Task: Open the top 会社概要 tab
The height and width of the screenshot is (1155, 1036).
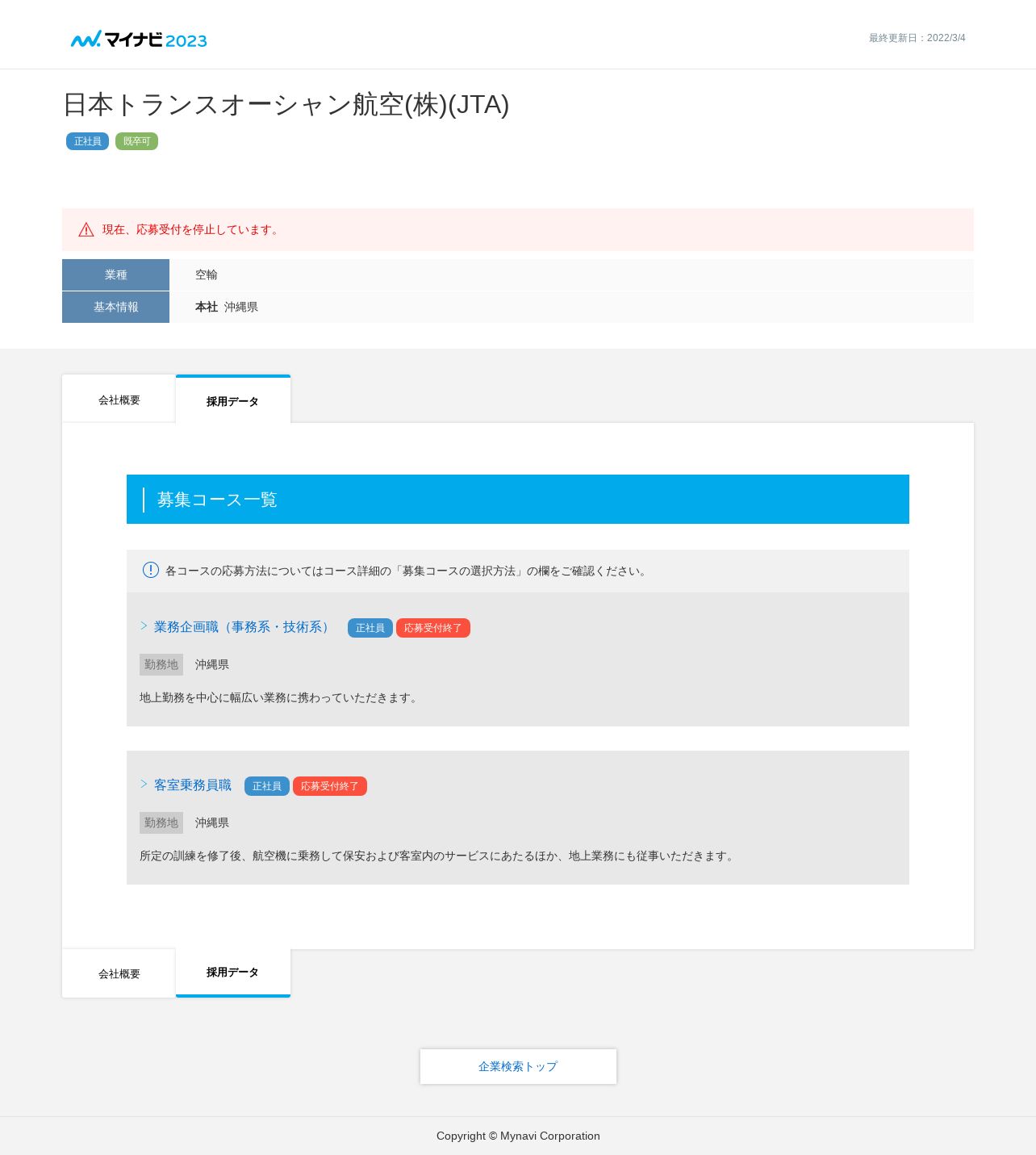Action: (x=119, y=399)
